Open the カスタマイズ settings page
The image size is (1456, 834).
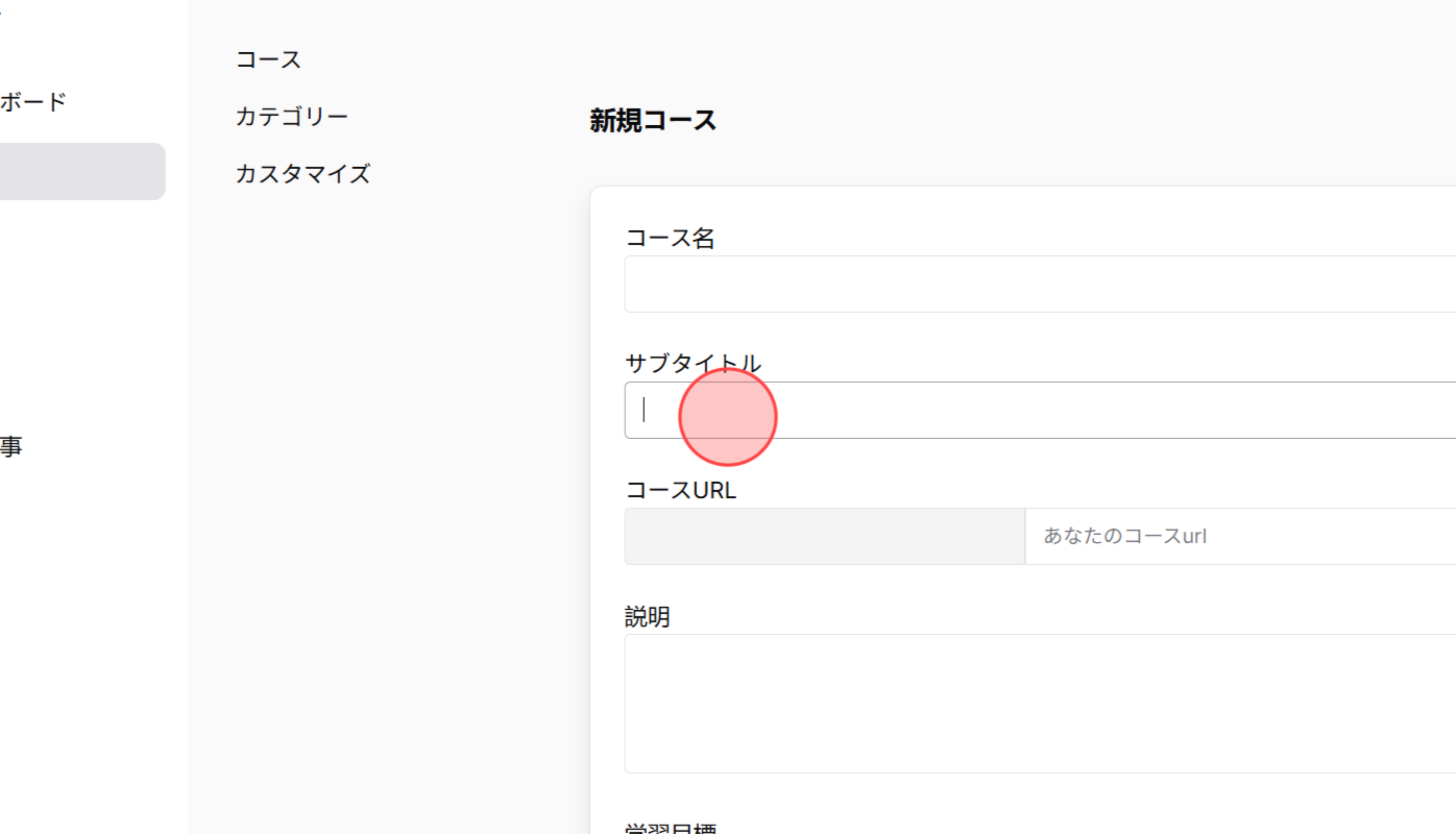(303, 173)
